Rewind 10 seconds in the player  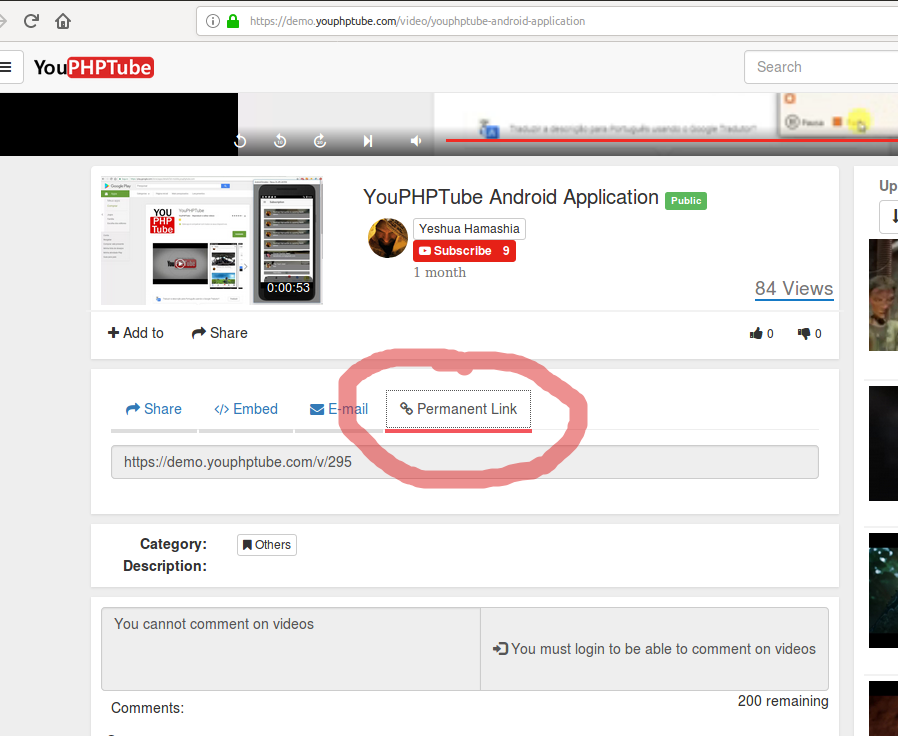280,141
